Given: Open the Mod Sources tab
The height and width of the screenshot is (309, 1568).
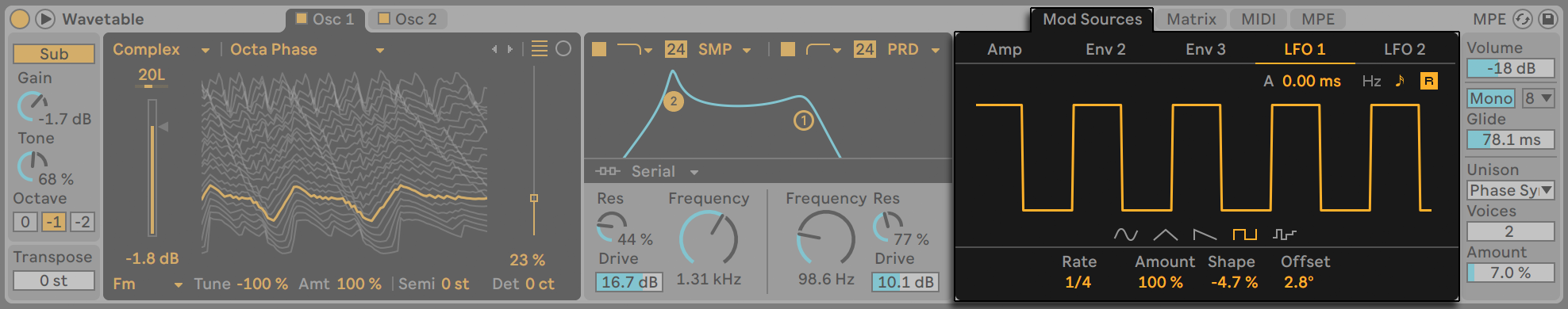Looking at the screenshot, I should click(x=1092, y=19).
